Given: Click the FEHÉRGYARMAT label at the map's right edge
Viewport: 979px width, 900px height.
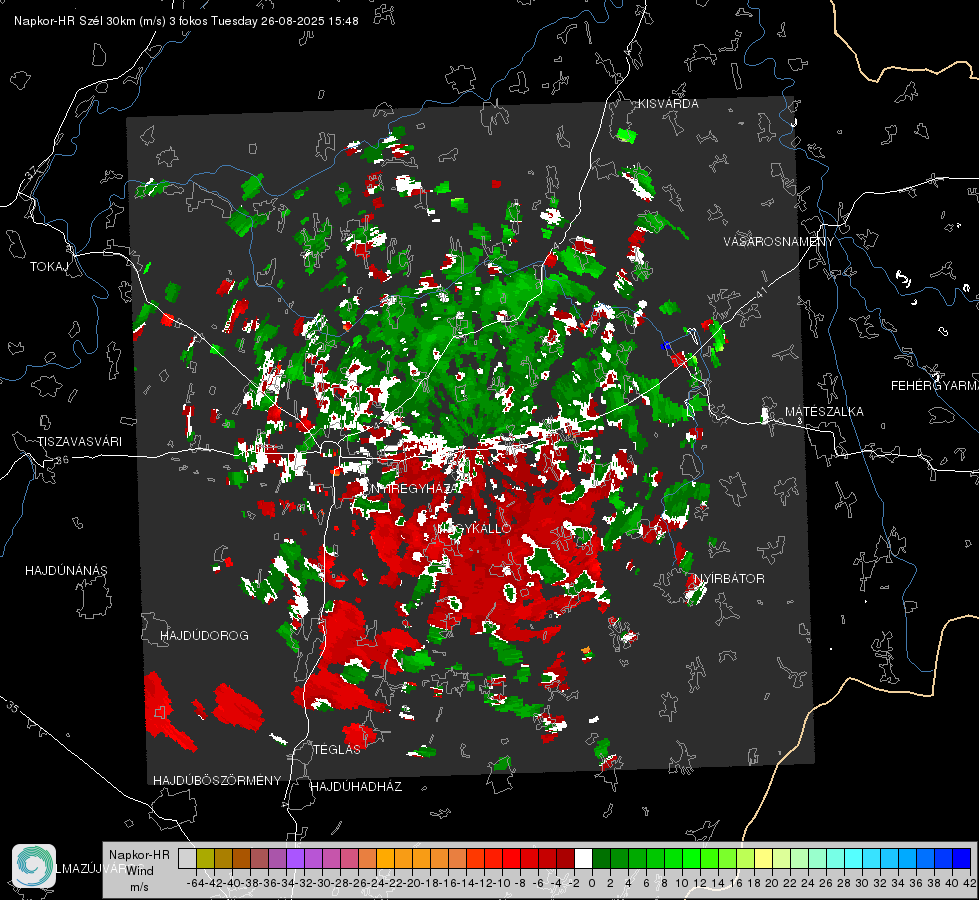Looking at the screenshot, I should tap(934, 386).
